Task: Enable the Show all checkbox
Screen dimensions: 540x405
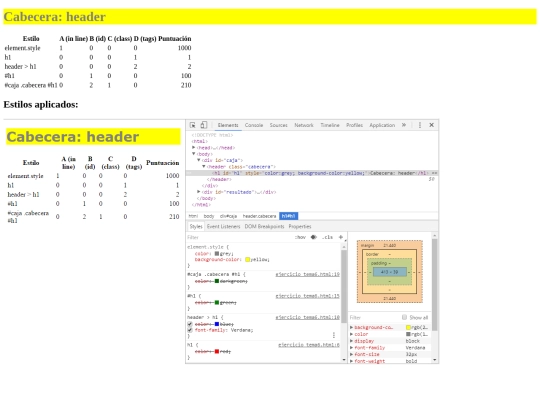Action: [404, 317]
